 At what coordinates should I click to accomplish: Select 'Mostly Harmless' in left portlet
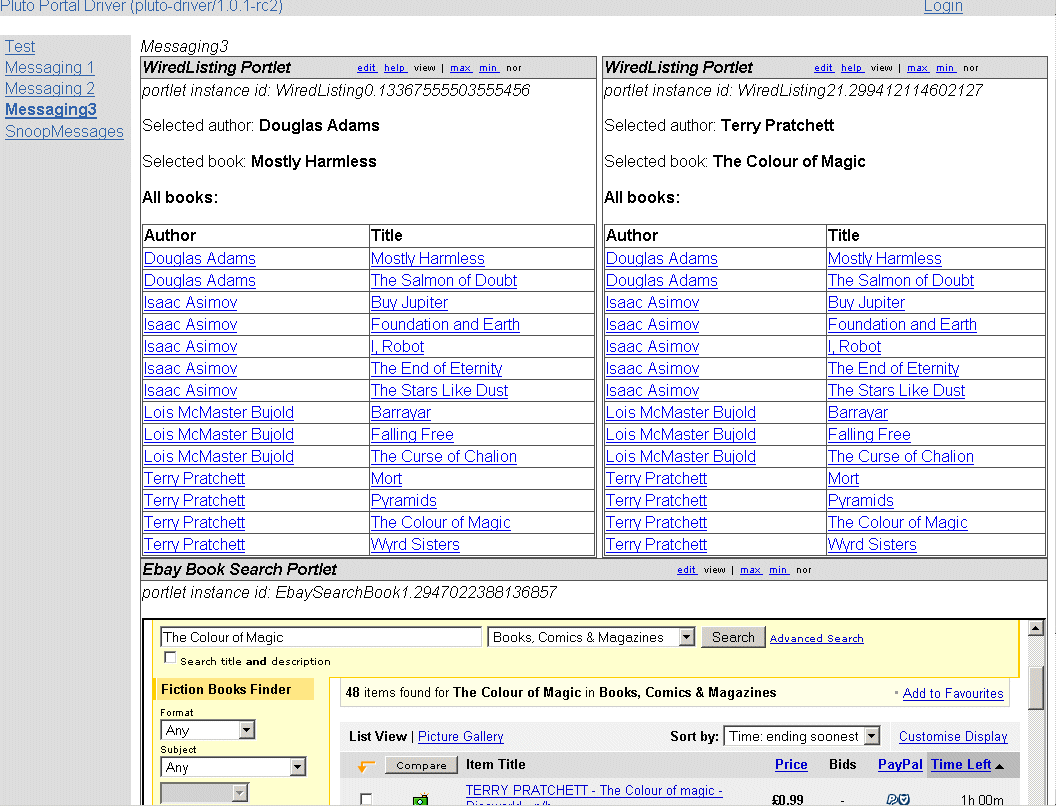click(428, 259)
